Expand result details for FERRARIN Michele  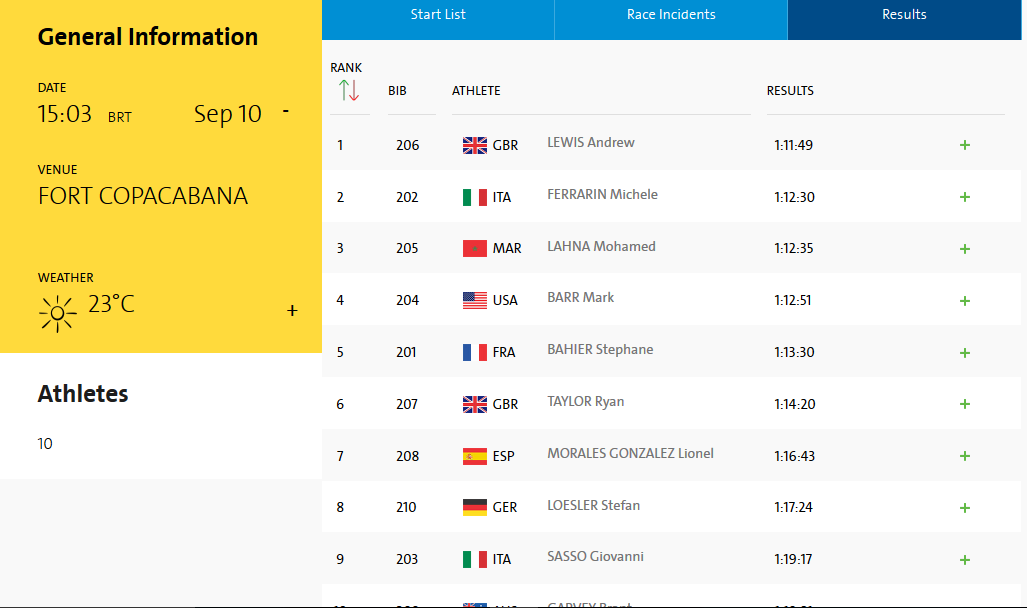pyautogui.click(x=965, y=197)
